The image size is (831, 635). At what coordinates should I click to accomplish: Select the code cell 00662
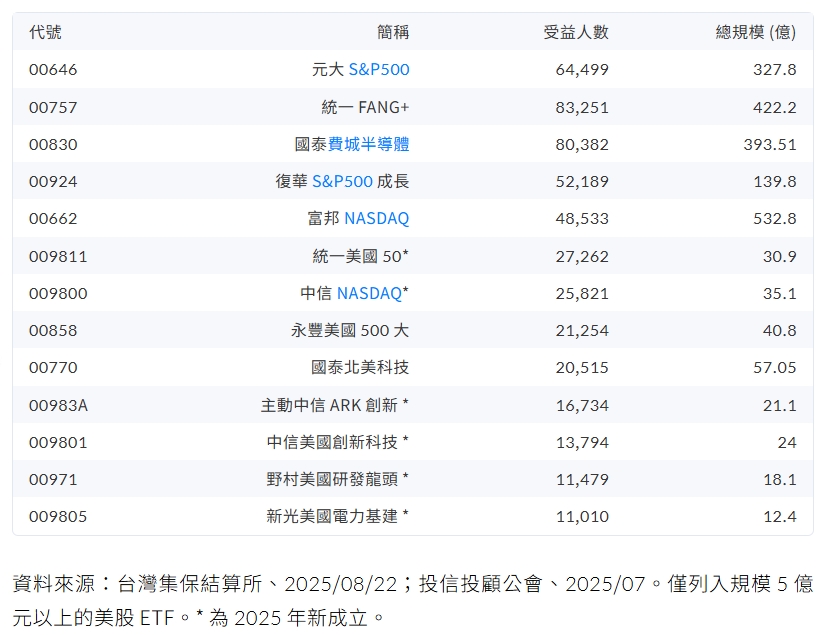coord(53,218)
